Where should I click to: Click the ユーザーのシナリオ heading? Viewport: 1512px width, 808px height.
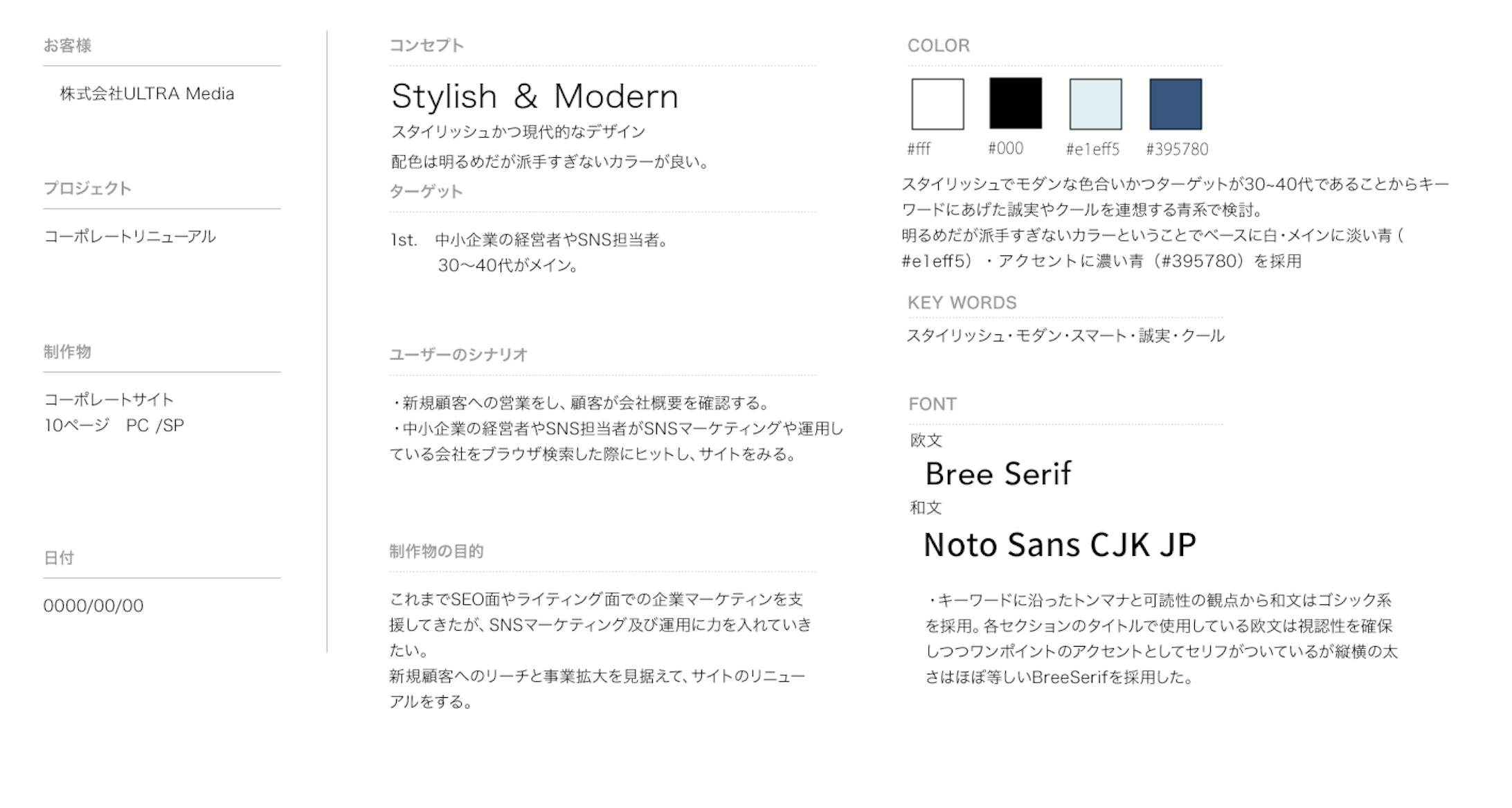458,354
